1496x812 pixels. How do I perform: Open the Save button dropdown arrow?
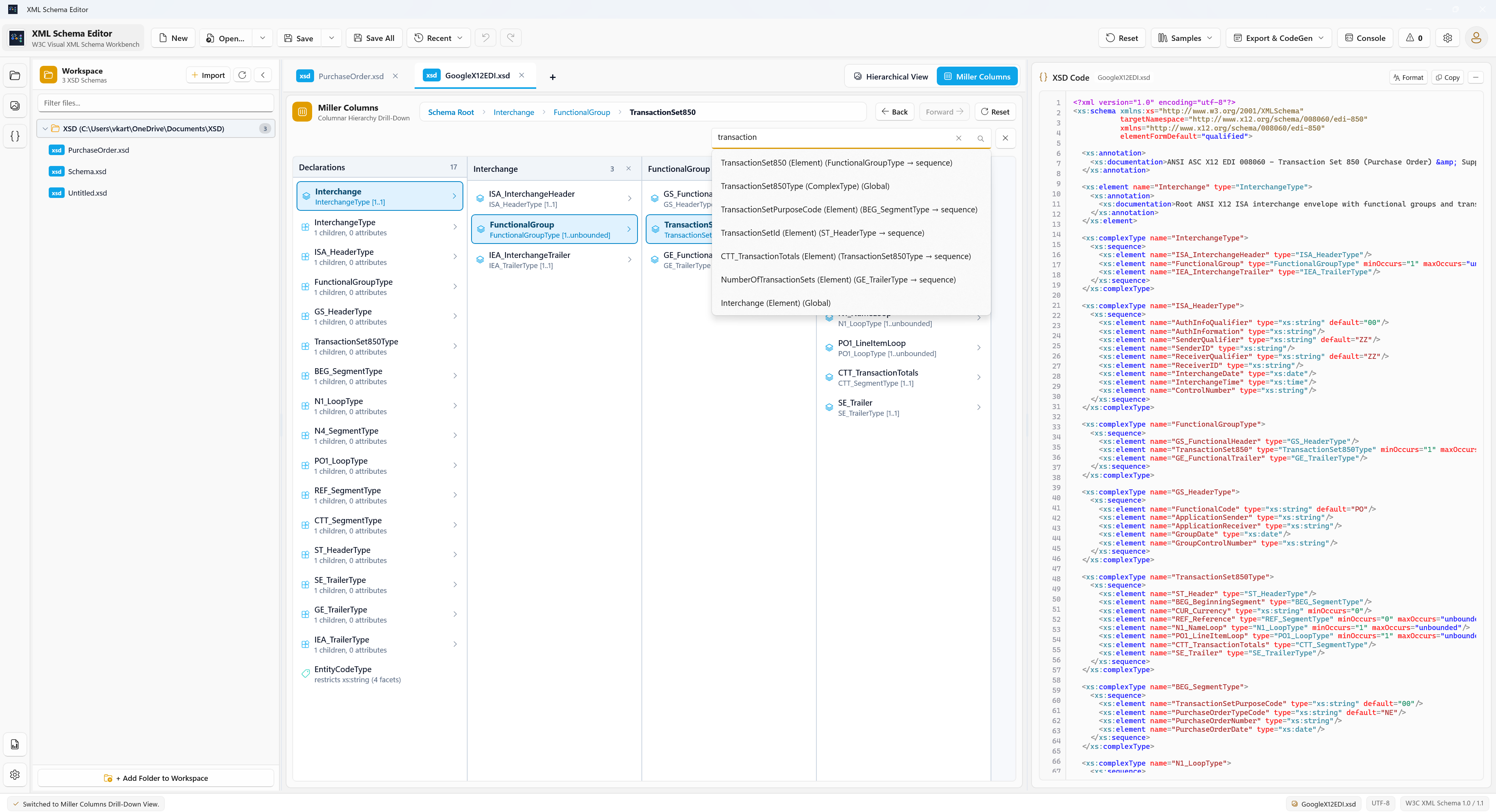(332, 38)
